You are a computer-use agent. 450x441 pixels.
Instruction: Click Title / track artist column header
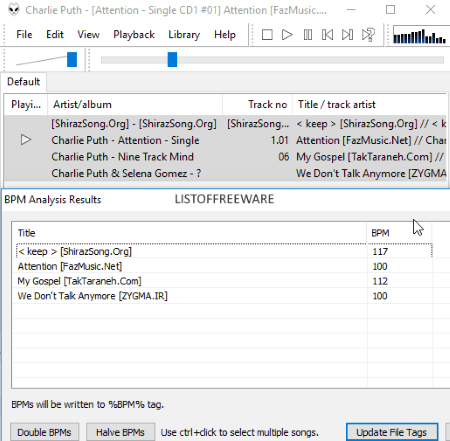369,105
